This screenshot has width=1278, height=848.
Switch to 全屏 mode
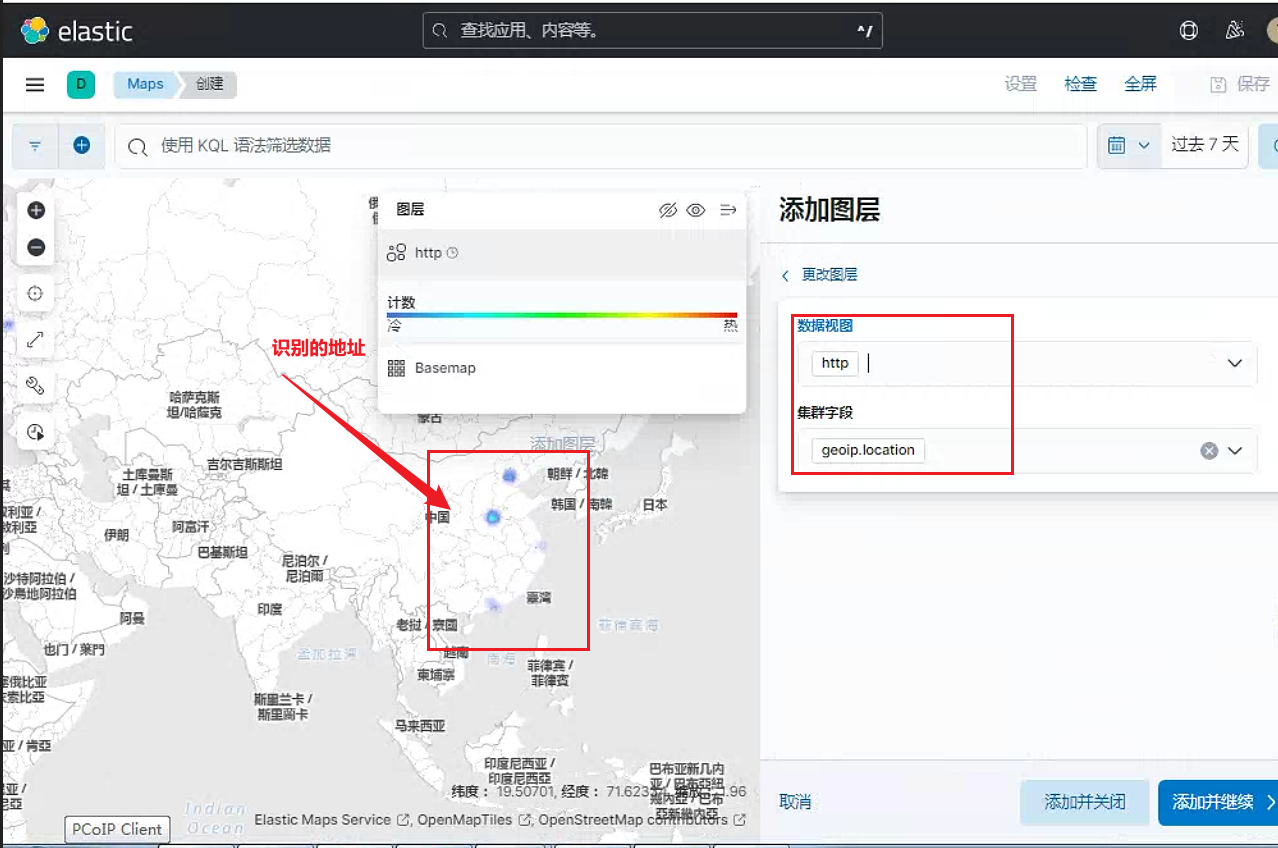pyautogui.click(x=1141, y=85)
